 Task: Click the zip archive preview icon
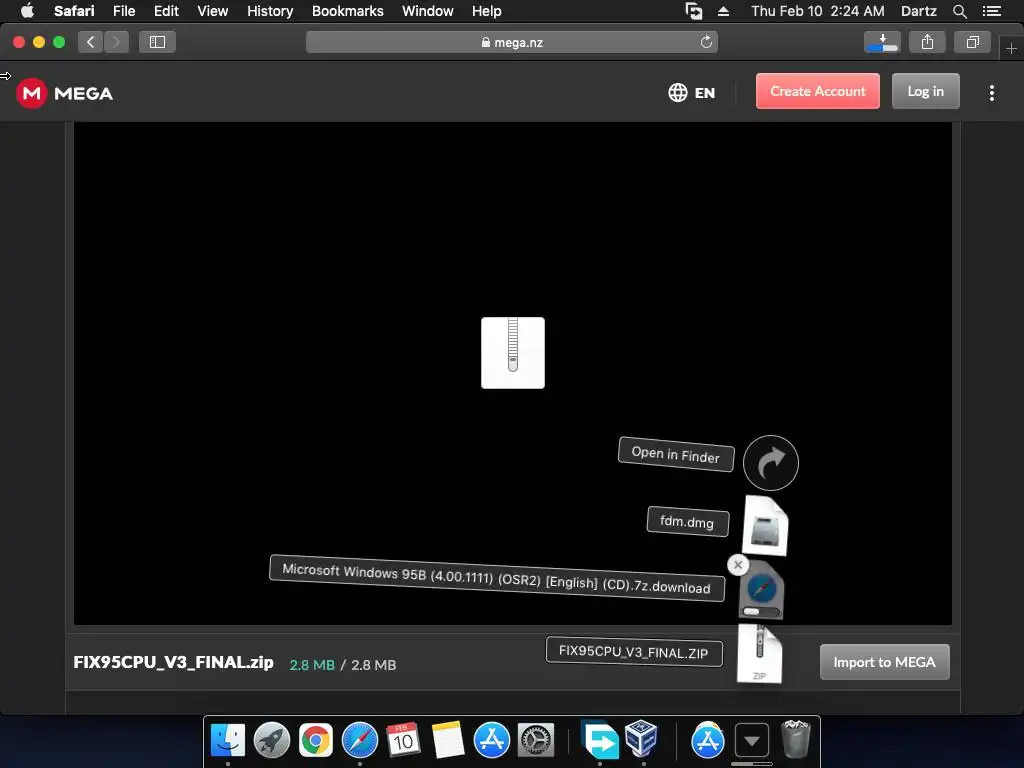tap(513, 353)
